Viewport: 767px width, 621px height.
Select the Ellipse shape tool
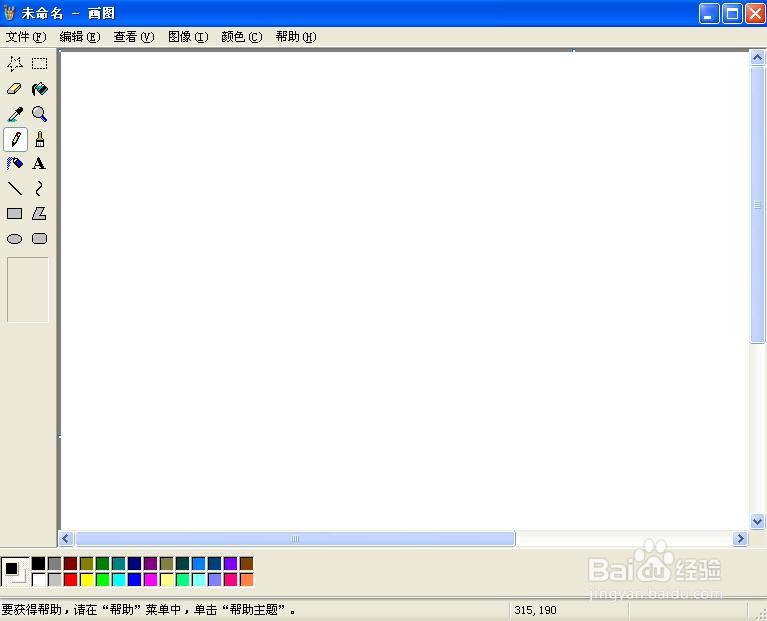point(15,239)
